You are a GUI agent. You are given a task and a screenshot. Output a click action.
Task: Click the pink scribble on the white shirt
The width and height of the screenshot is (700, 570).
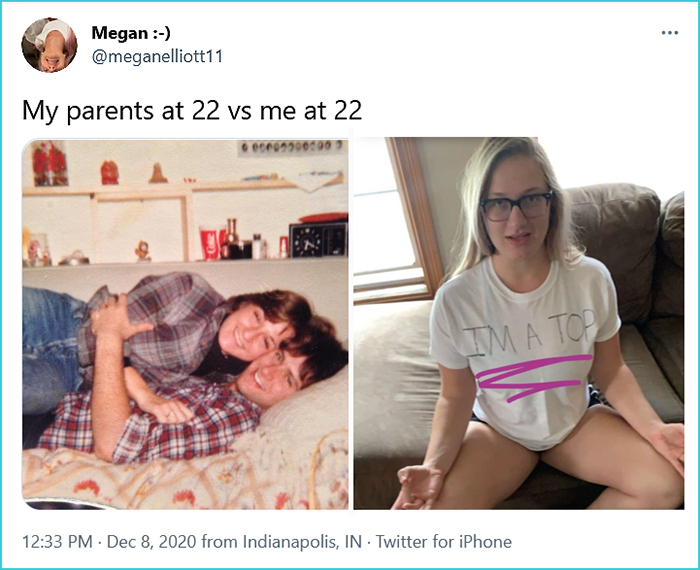click(533, 377)
